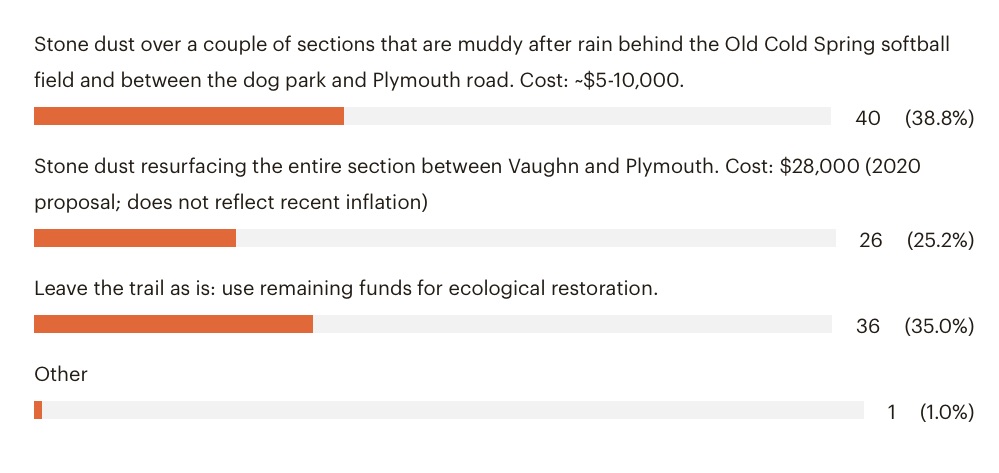Screen dimensions: 999x473
Task: Select the Old Cold Spring softball field option text
Action: click(492, 62)
